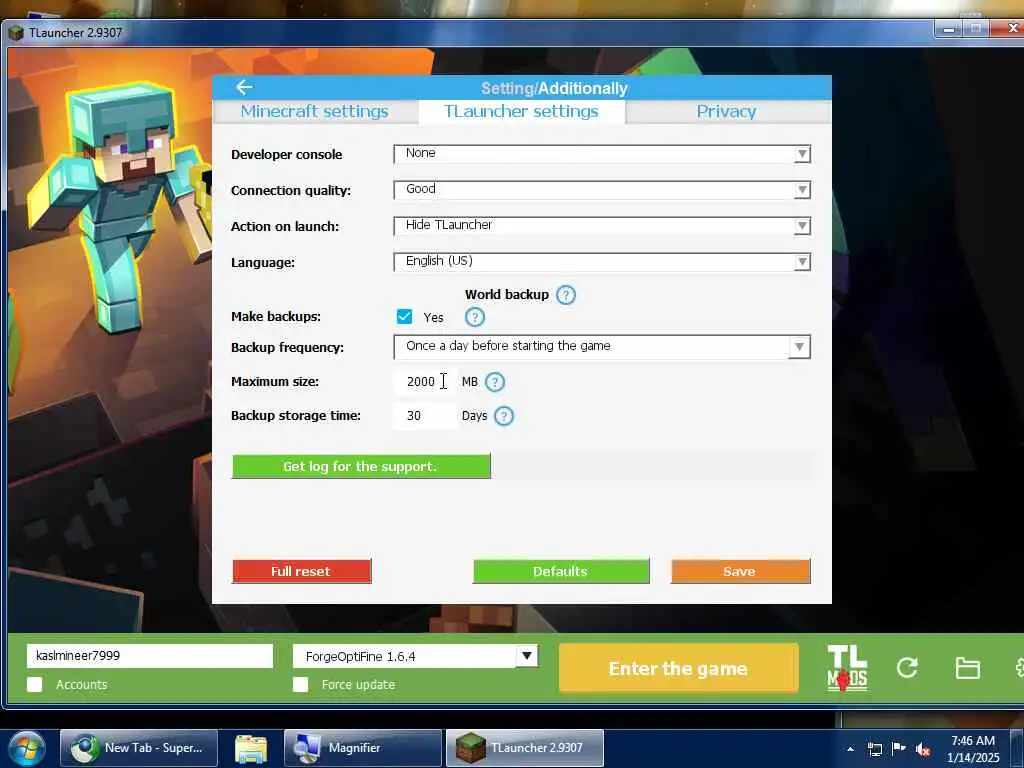
Task: Open Action Center flag tray icon
Action: (899, 748)
